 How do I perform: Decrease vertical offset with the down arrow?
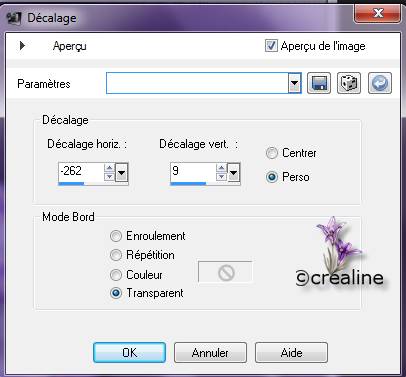[221, 177]
